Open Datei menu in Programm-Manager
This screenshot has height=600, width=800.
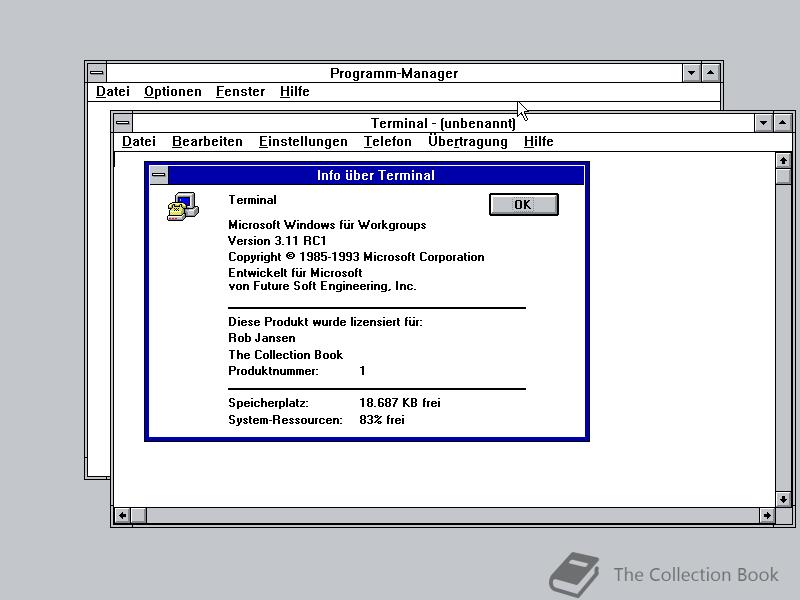coord(113,91)
